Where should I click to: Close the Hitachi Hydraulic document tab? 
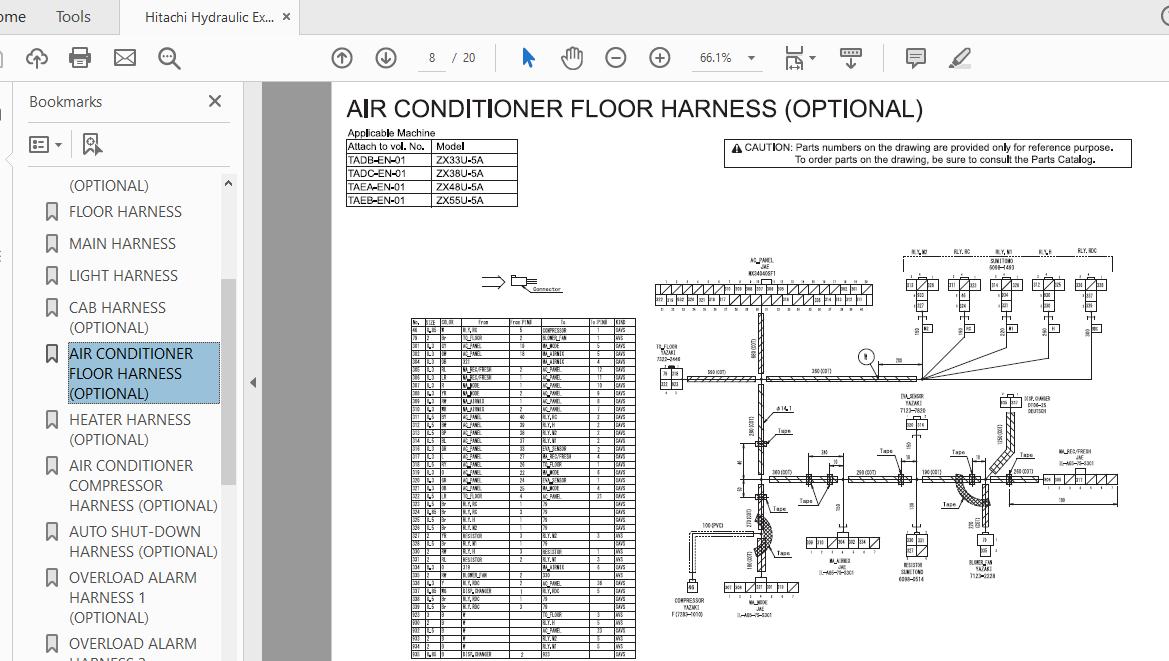tap(287, 16)
